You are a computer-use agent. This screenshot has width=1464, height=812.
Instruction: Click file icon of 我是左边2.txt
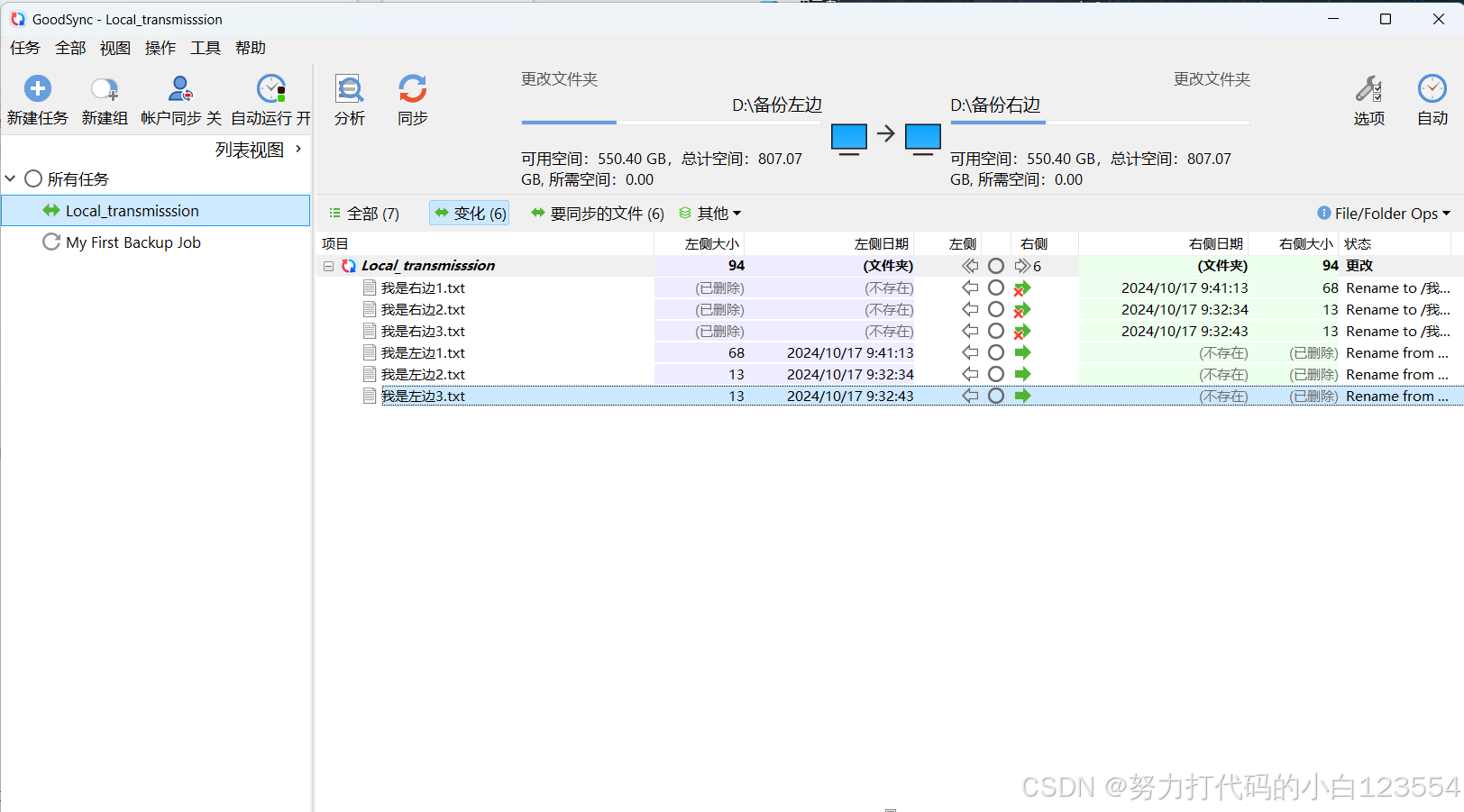click(x=370, y=374)
